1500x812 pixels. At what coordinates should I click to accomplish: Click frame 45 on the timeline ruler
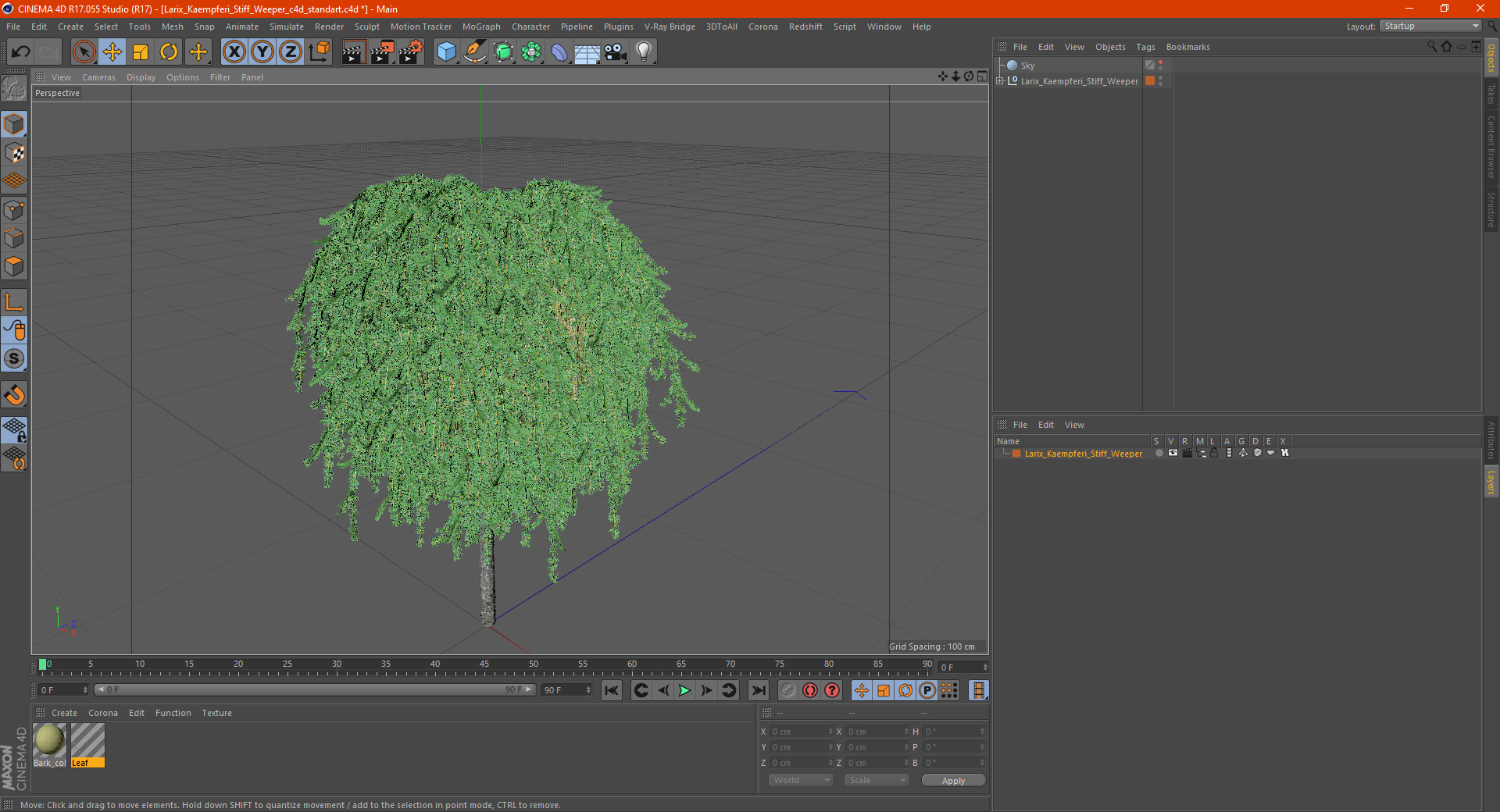point(484,666)
